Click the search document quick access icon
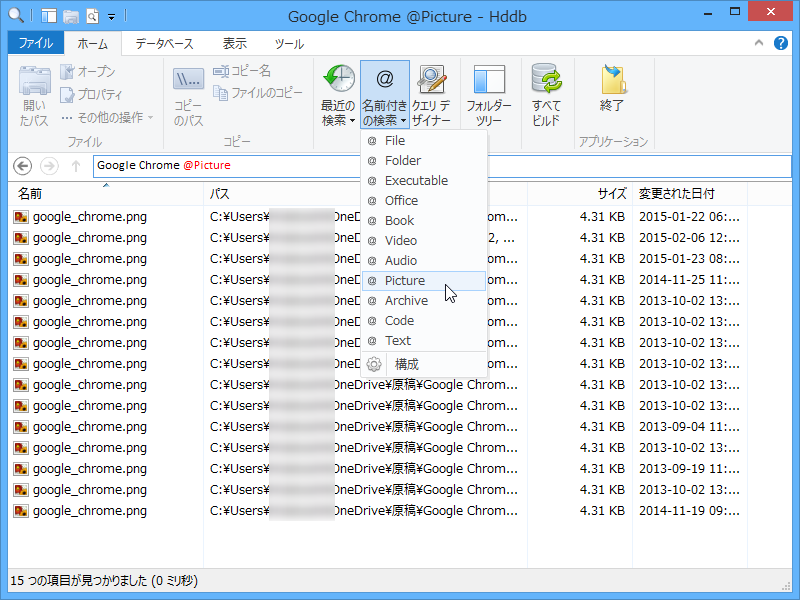 coord(92,16)
